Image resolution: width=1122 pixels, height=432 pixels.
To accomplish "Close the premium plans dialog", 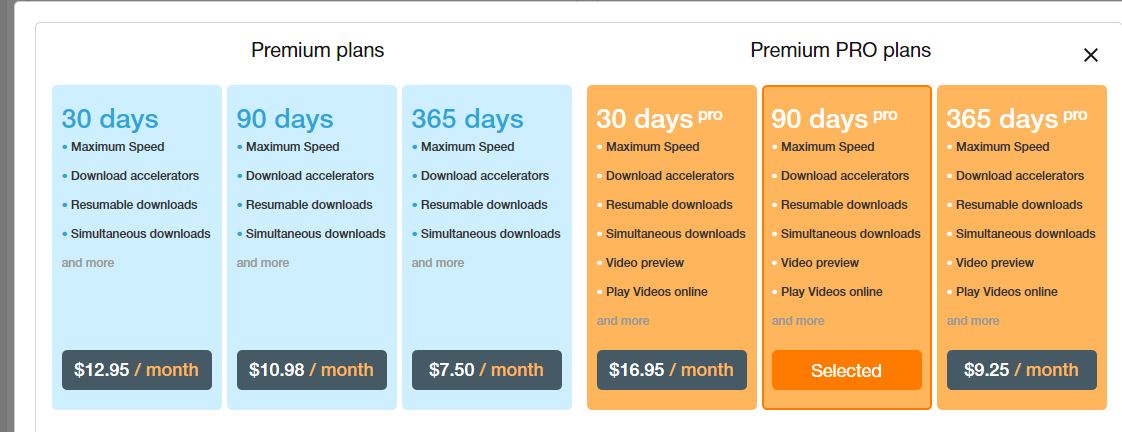I will coord(1090,55).
